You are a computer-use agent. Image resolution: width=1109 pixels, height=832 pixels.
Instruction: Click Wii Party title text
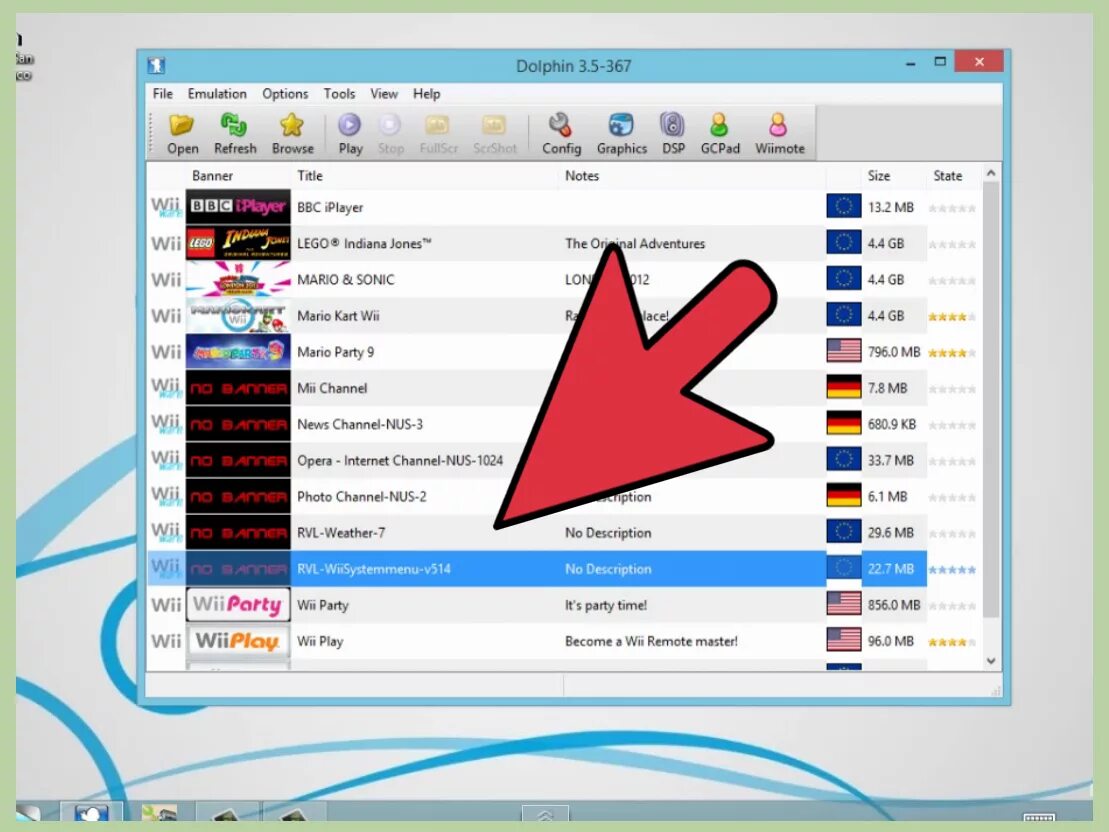tap(323, 606)
